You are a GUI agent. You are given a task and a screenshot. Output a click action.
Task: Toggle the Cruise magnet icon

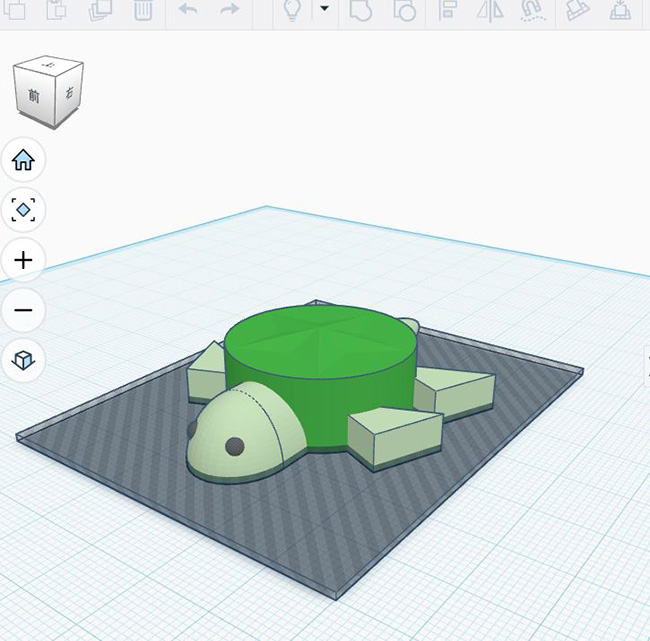tap(534, 9)
